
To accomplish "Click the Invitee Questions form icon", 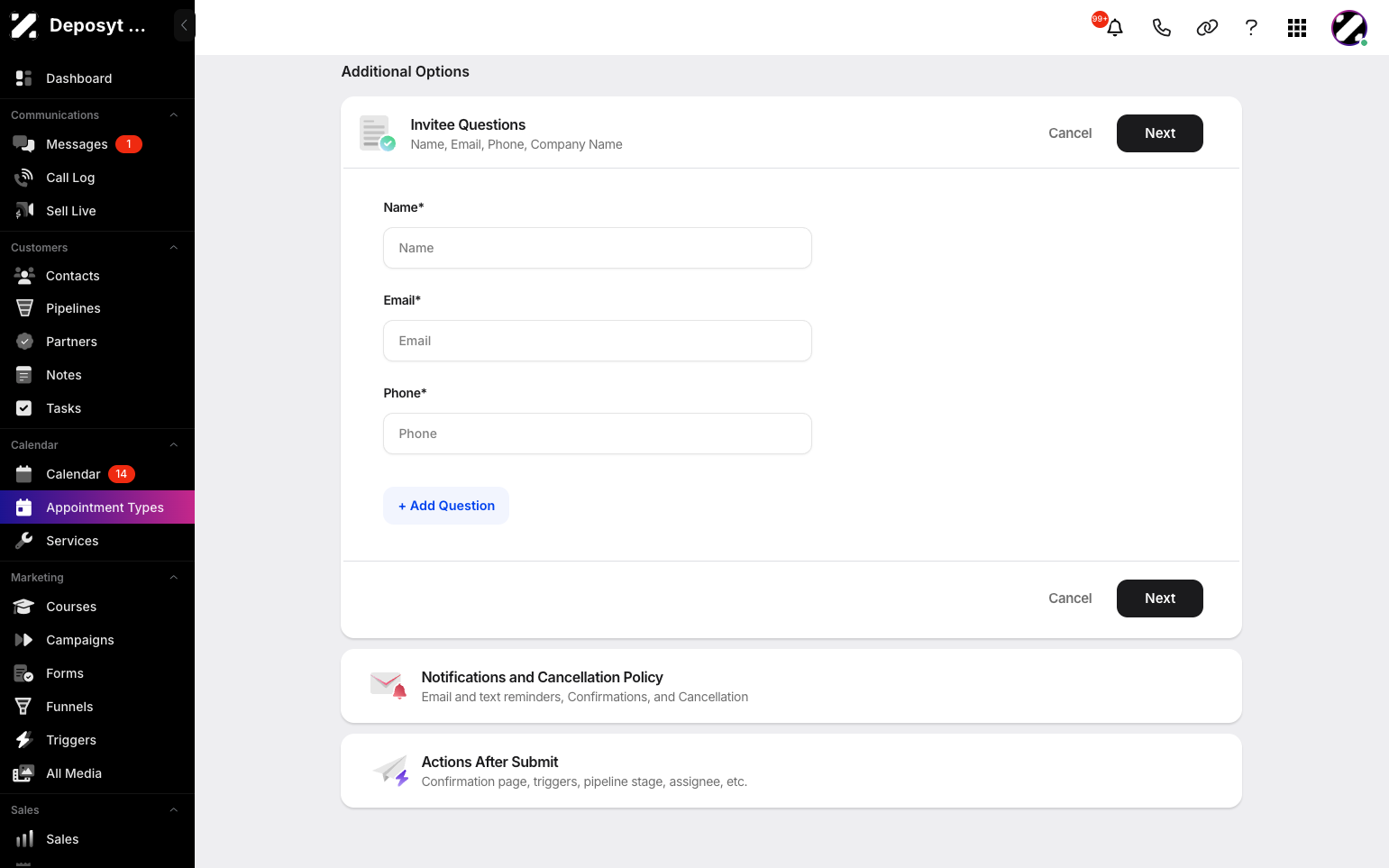I will click(x=377, y=133).
